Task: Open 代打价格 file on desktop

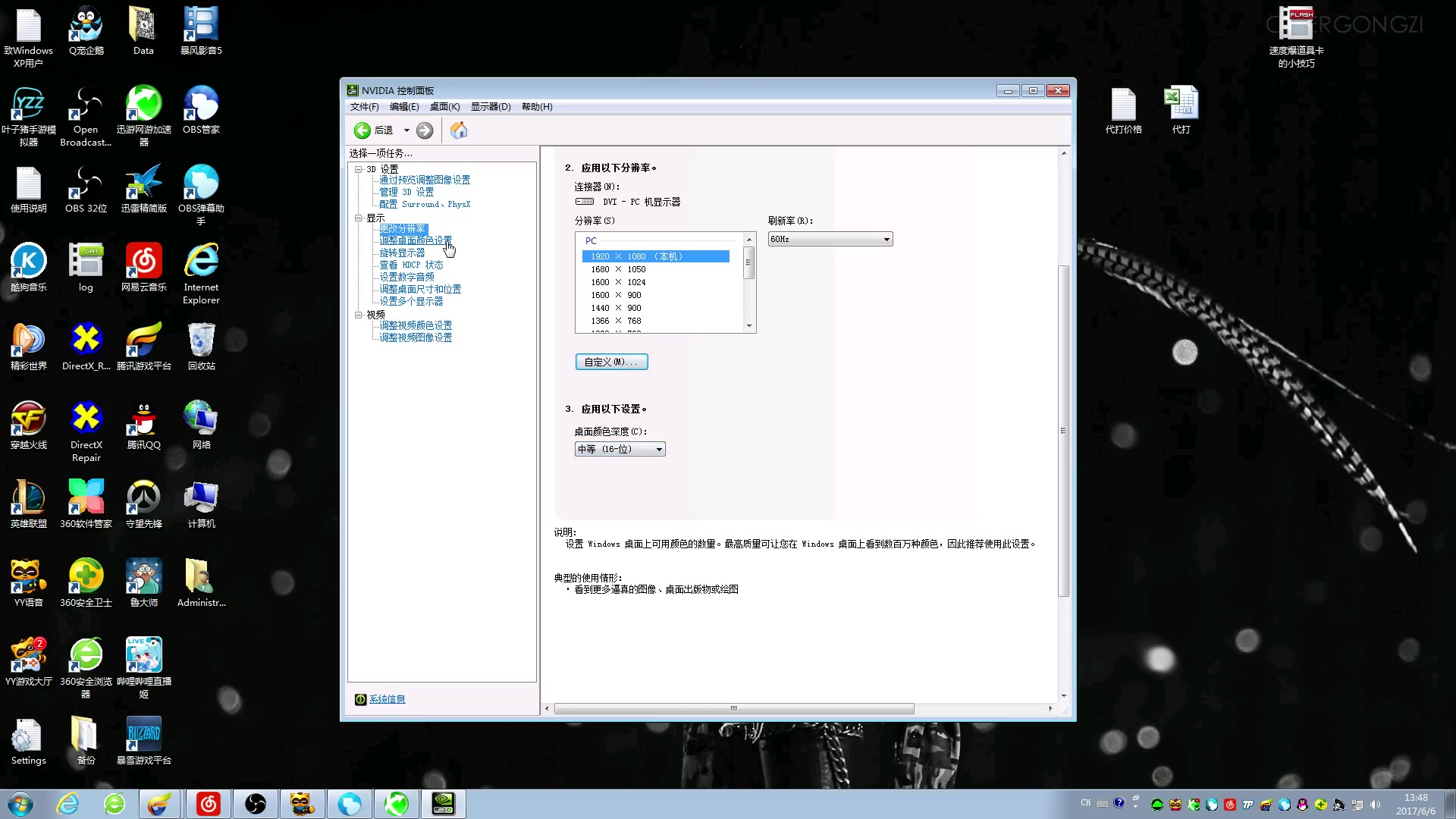Action: [x=1124, y=110]
